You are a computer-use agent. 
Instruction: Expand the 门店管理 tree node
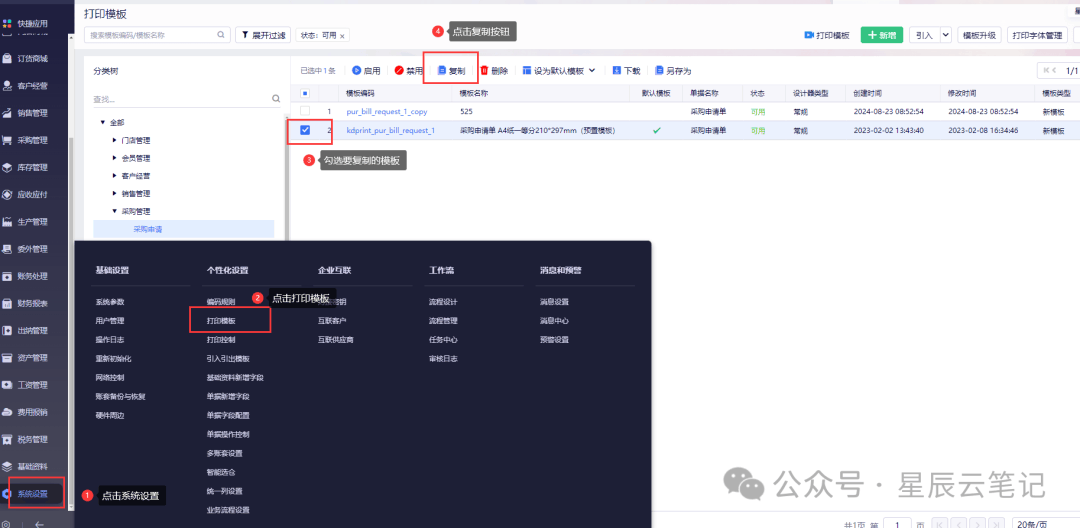[114, 141]
